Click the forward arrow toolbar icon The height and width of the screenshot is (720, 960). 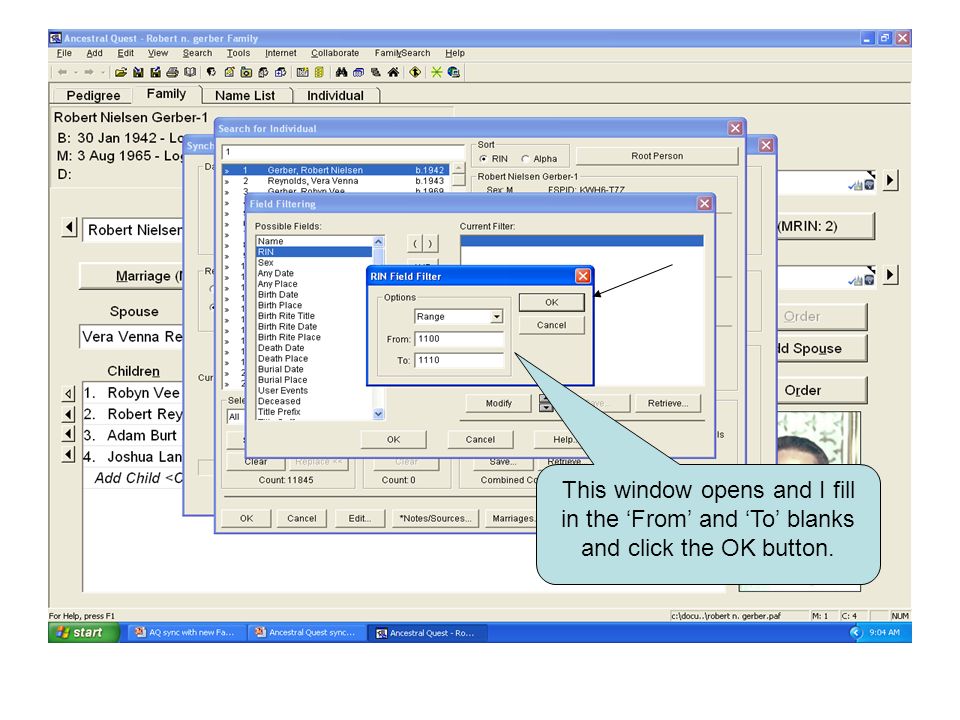89,72
